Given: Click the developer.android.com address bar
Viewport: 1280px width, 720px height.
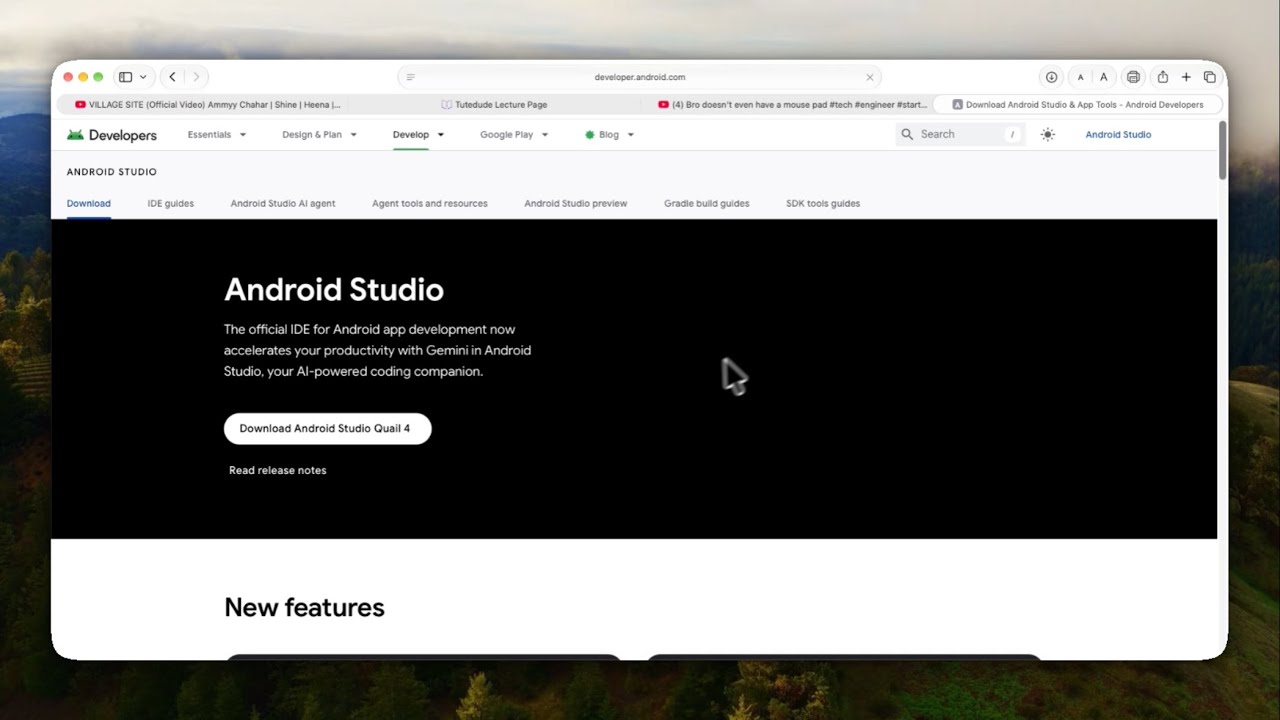Looking at the screenshot, I should tap(640, 77).
